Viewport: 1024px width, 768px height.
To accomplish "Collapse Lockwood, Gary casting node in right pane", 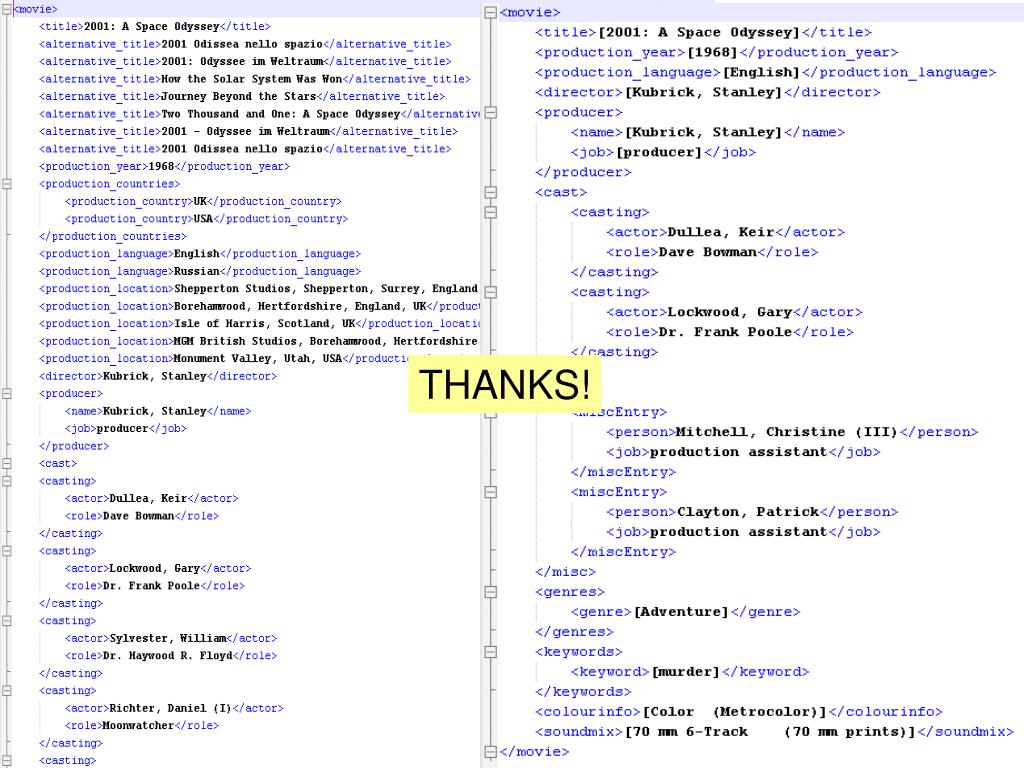I will click(491, 292).
